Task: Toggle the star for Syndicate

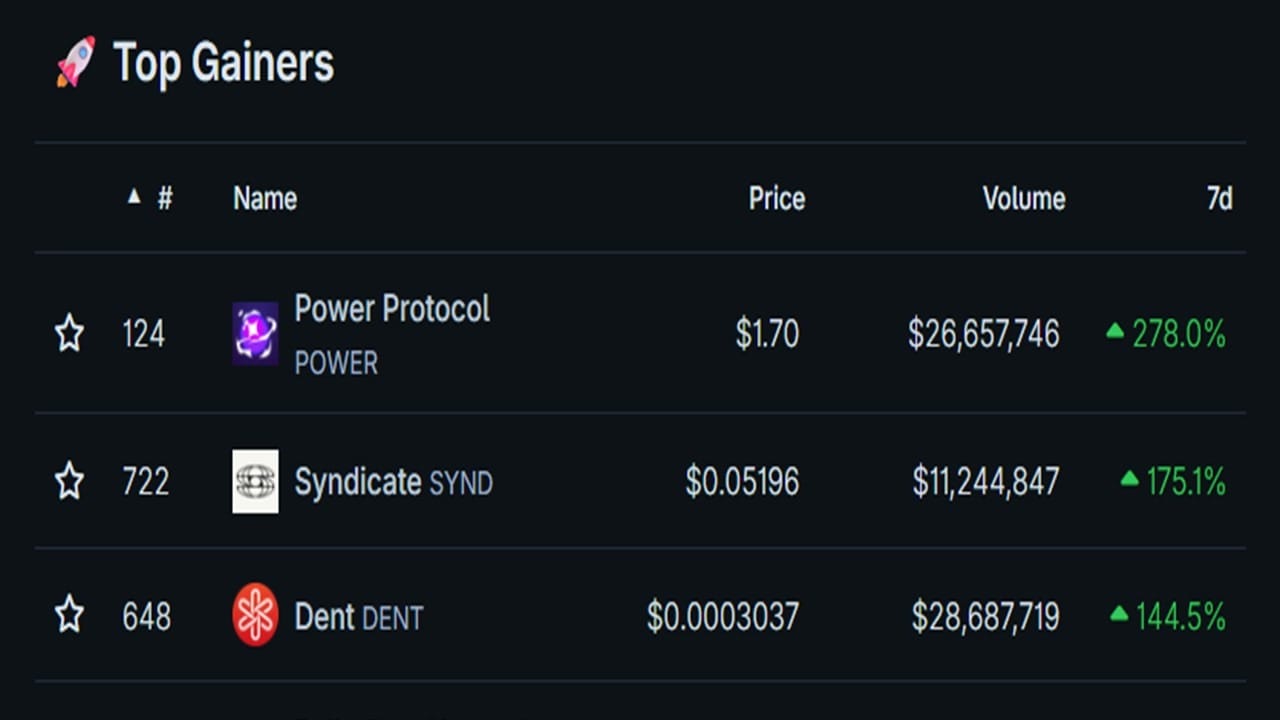Action: click(69, 482)
